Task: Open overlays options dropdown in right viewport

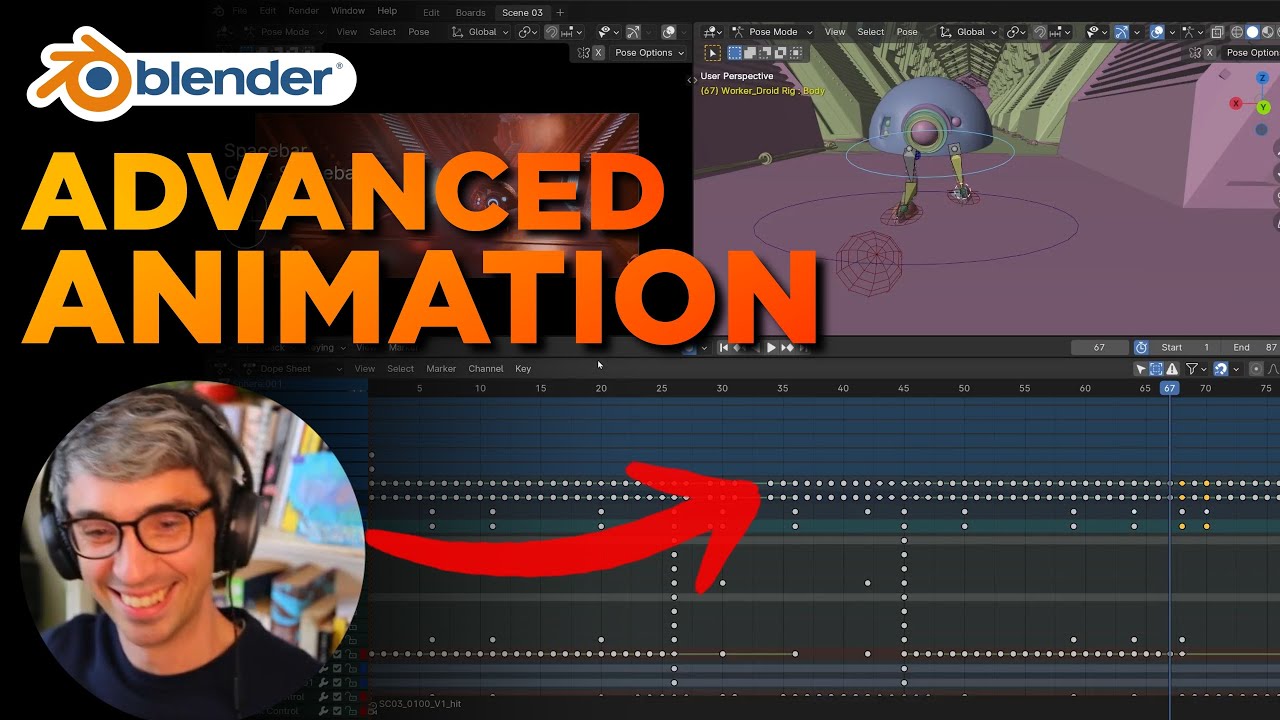Action: [1172, 32]
